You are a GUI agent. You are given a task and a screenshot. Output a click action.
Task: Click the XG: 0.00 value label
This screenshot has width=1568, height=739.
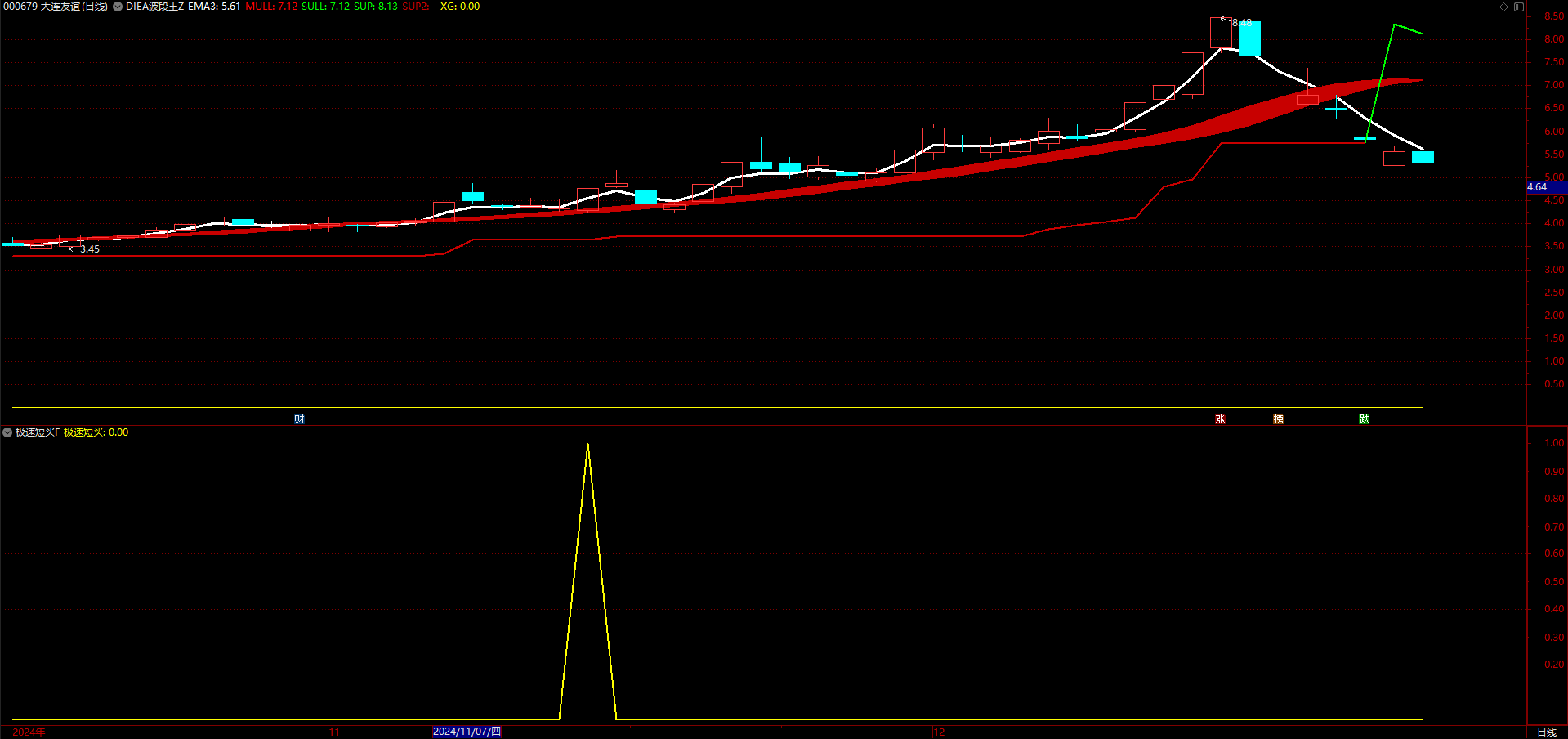[x=460, y=7]
